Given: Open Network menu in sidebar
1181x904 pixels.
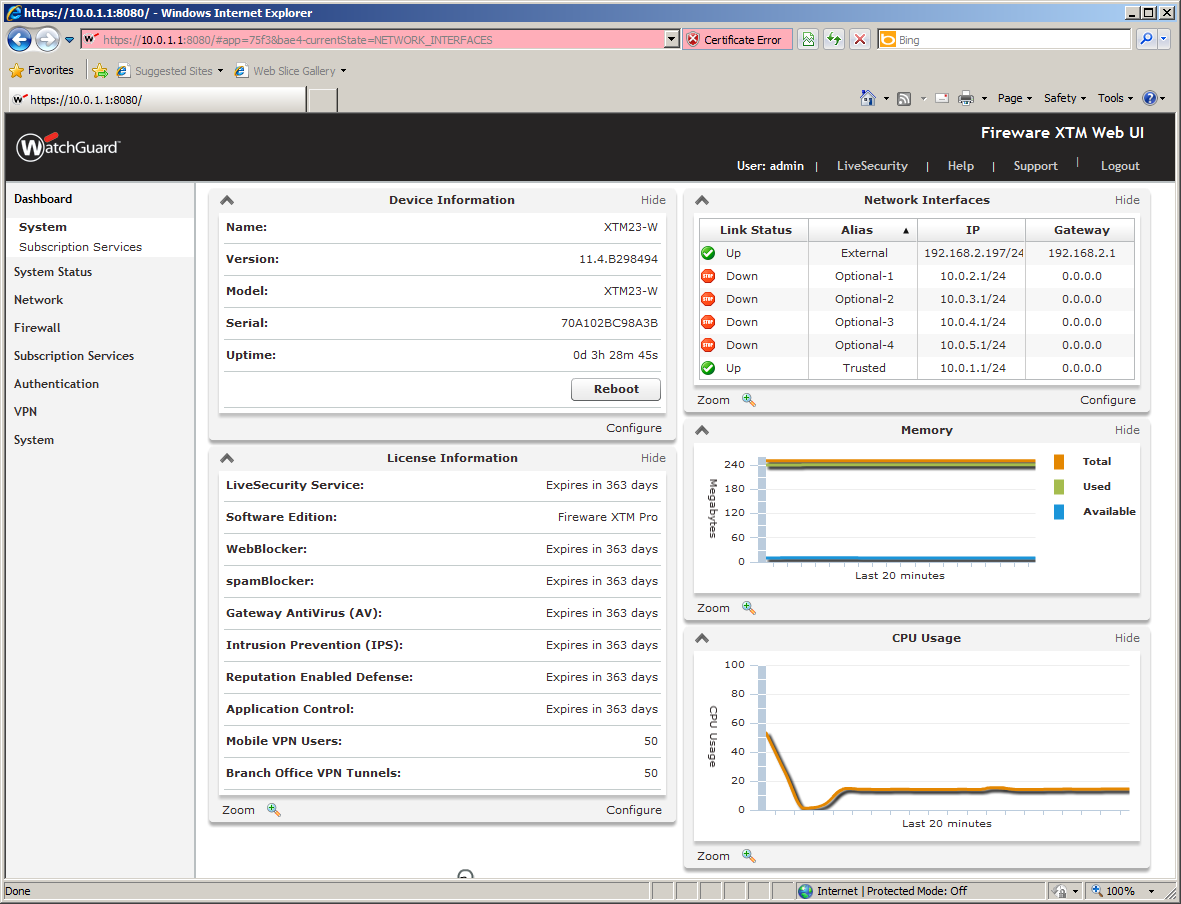Looking at the screenshot, I should pos(38,300).
